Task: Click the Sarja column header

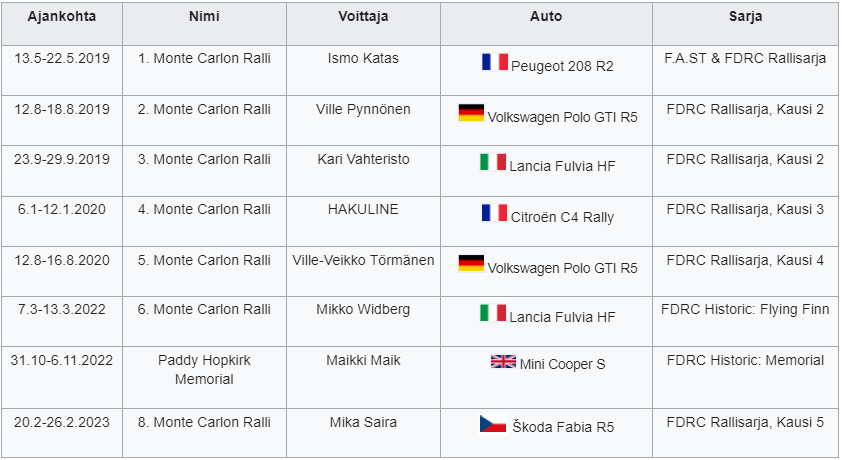Action: click(745, 18)
